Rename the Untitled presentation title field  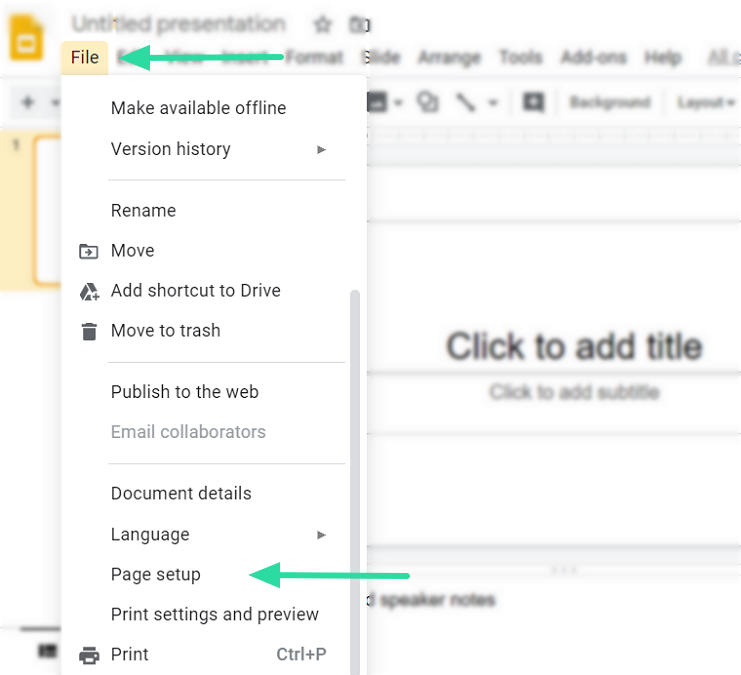tap(179, 24)
